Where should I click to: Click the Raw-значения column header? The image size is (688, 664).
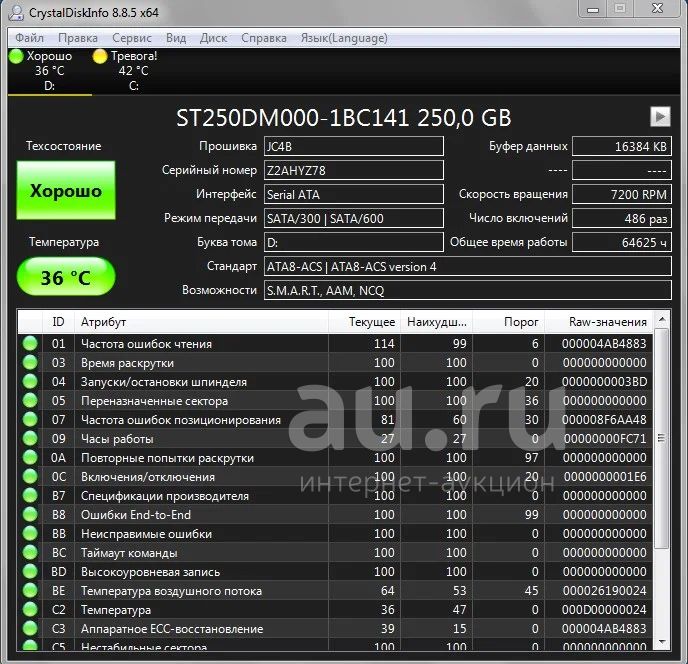(598, 322)
